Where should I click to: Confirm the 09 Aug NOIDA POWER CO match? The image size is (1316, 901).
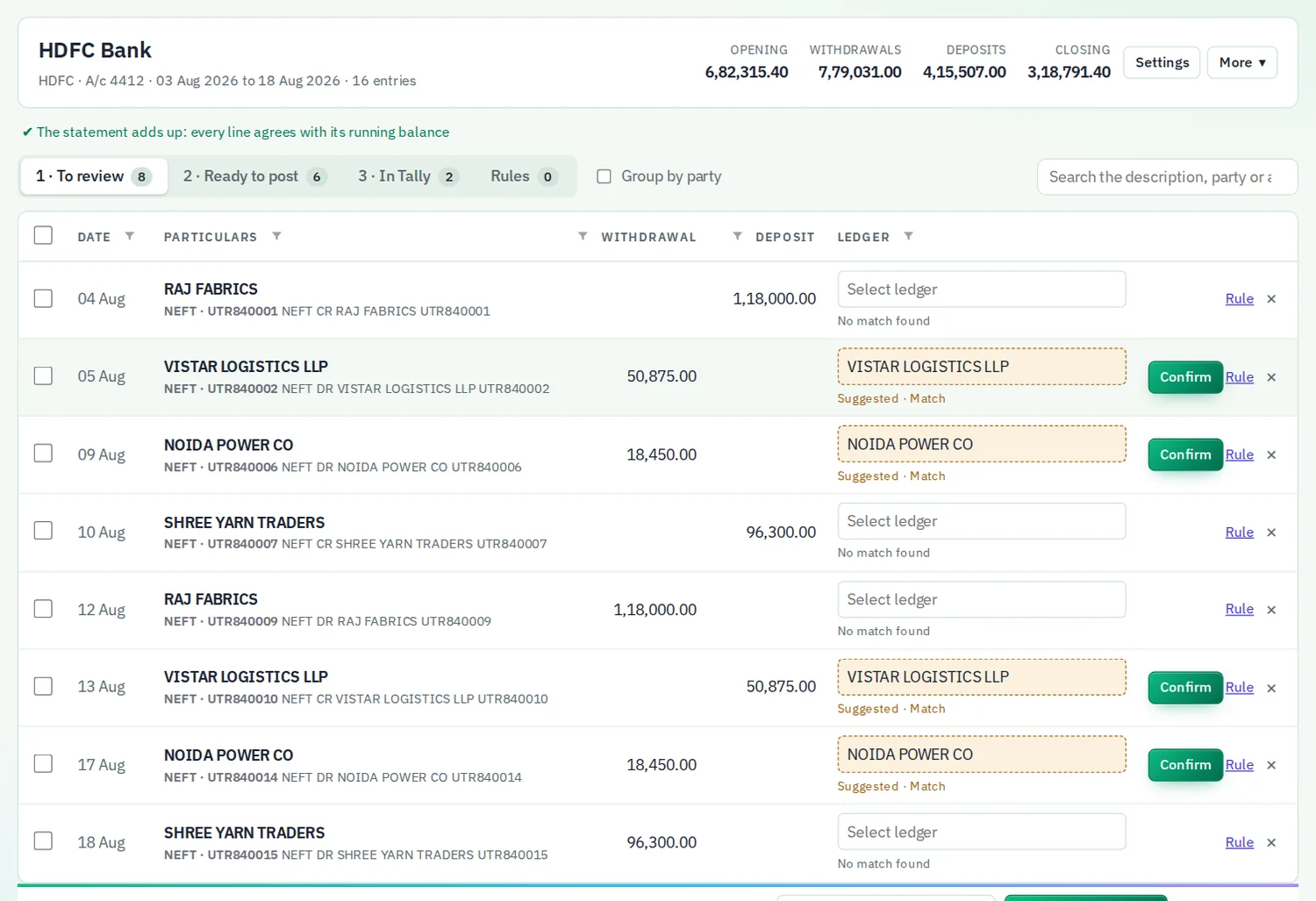[x=1185, y=454]
